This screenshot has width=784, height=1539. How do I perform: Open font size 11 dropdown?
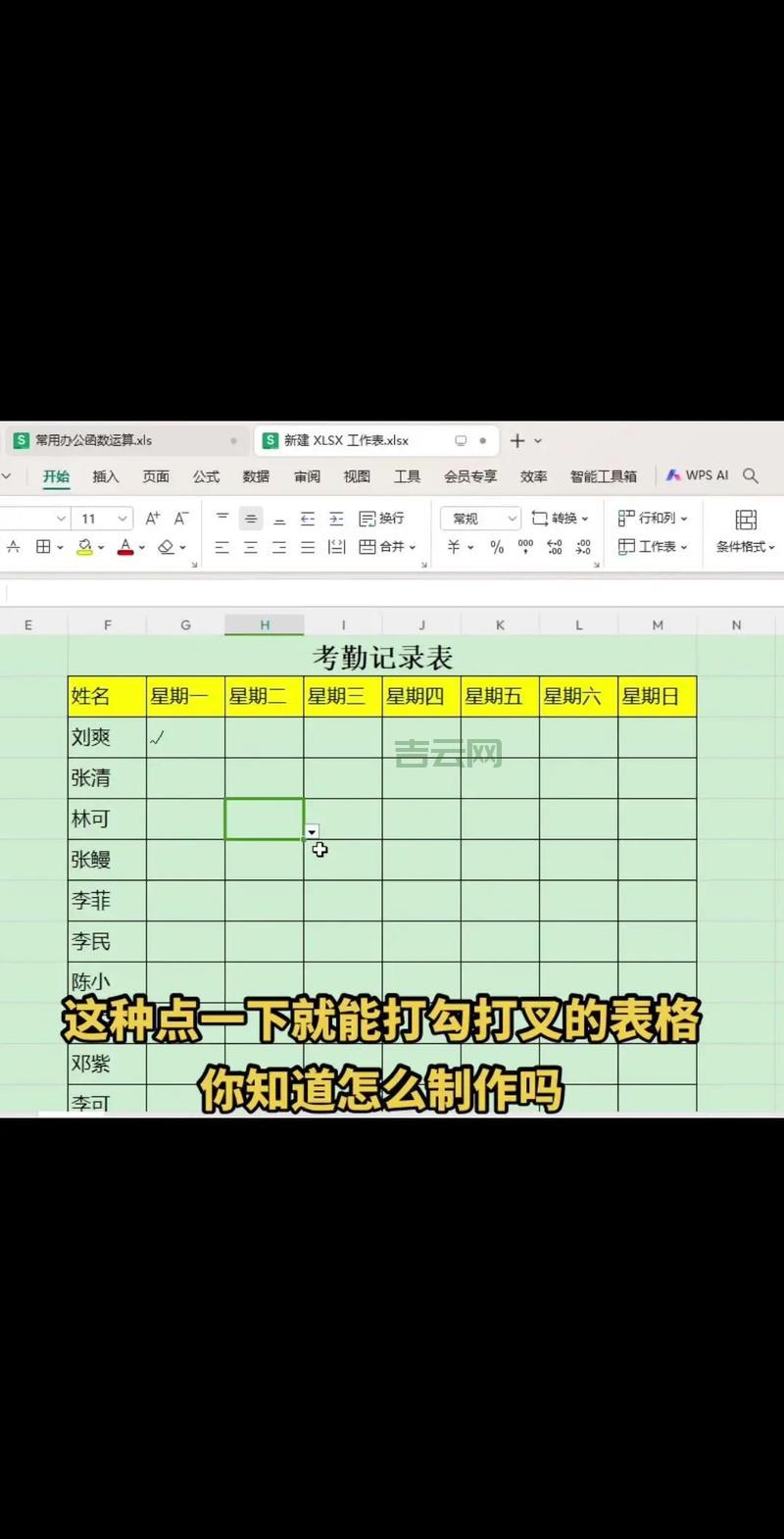tap(123, 519)
